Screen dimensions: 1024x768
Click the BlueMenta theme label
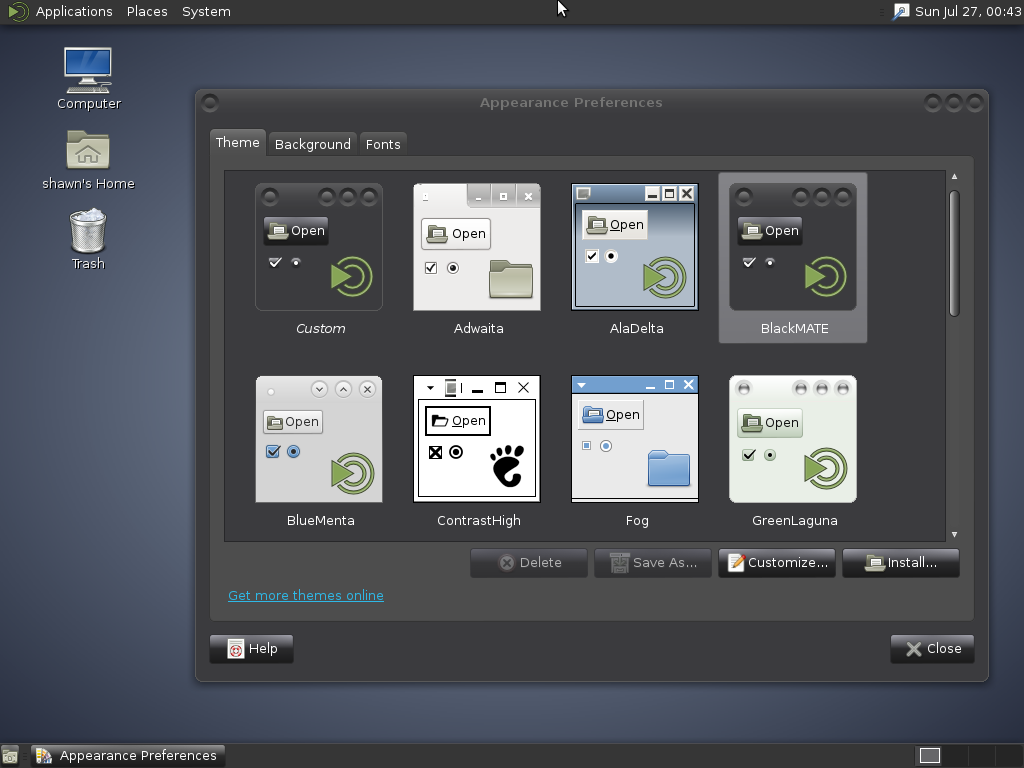coord(321,520)
